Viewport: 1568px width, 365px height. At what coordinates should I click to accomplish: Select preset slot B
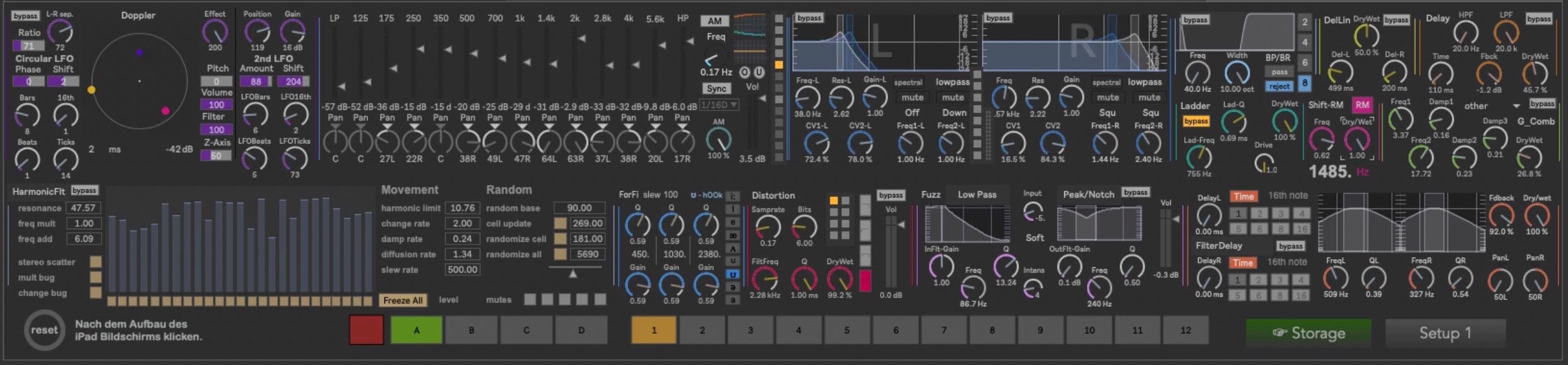(x=471, y=330)
